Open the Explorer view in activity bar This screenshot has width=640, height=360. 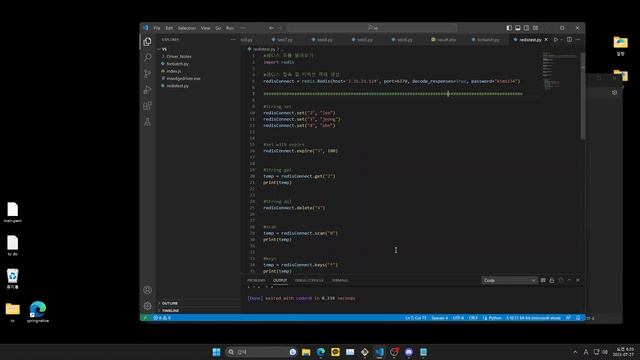(x=147, y=42)
